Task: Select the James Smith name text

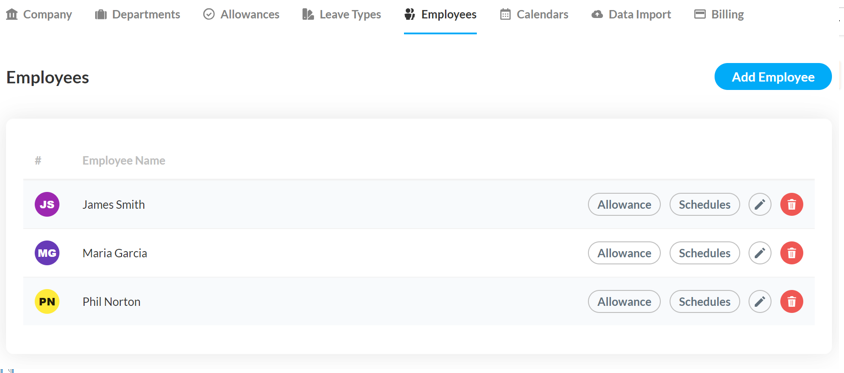Action: 114,205
